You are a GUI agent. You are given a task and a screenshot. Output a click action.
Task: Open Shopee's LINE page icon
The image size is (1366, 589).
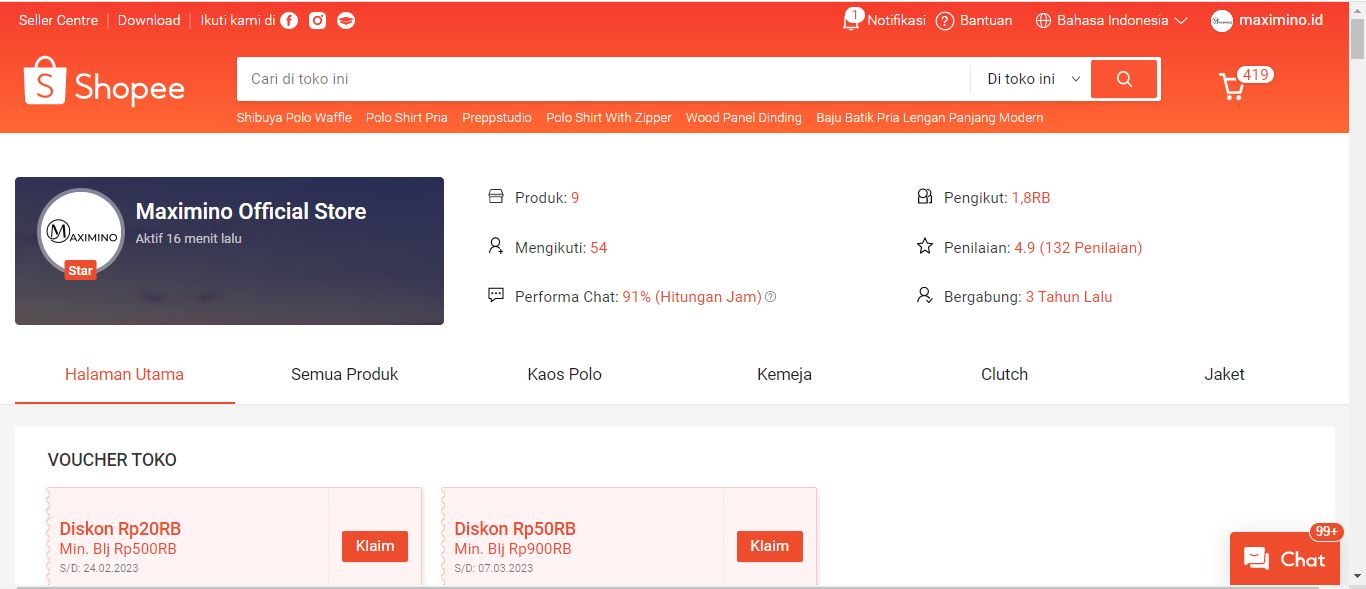pyautogui.click(x=346, y=21)
